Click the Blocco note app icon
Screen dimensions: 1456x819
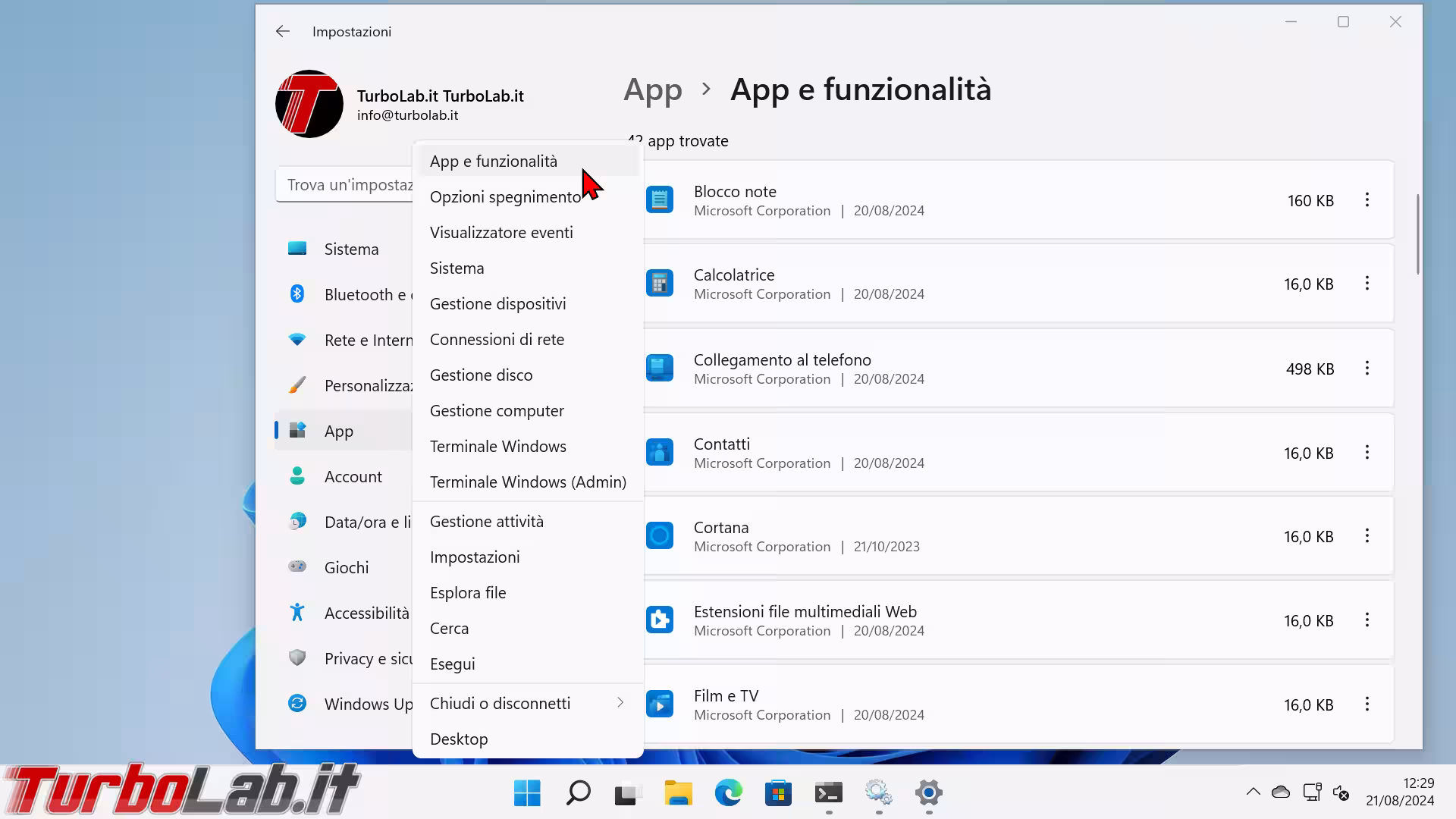(x=659, y=200)
